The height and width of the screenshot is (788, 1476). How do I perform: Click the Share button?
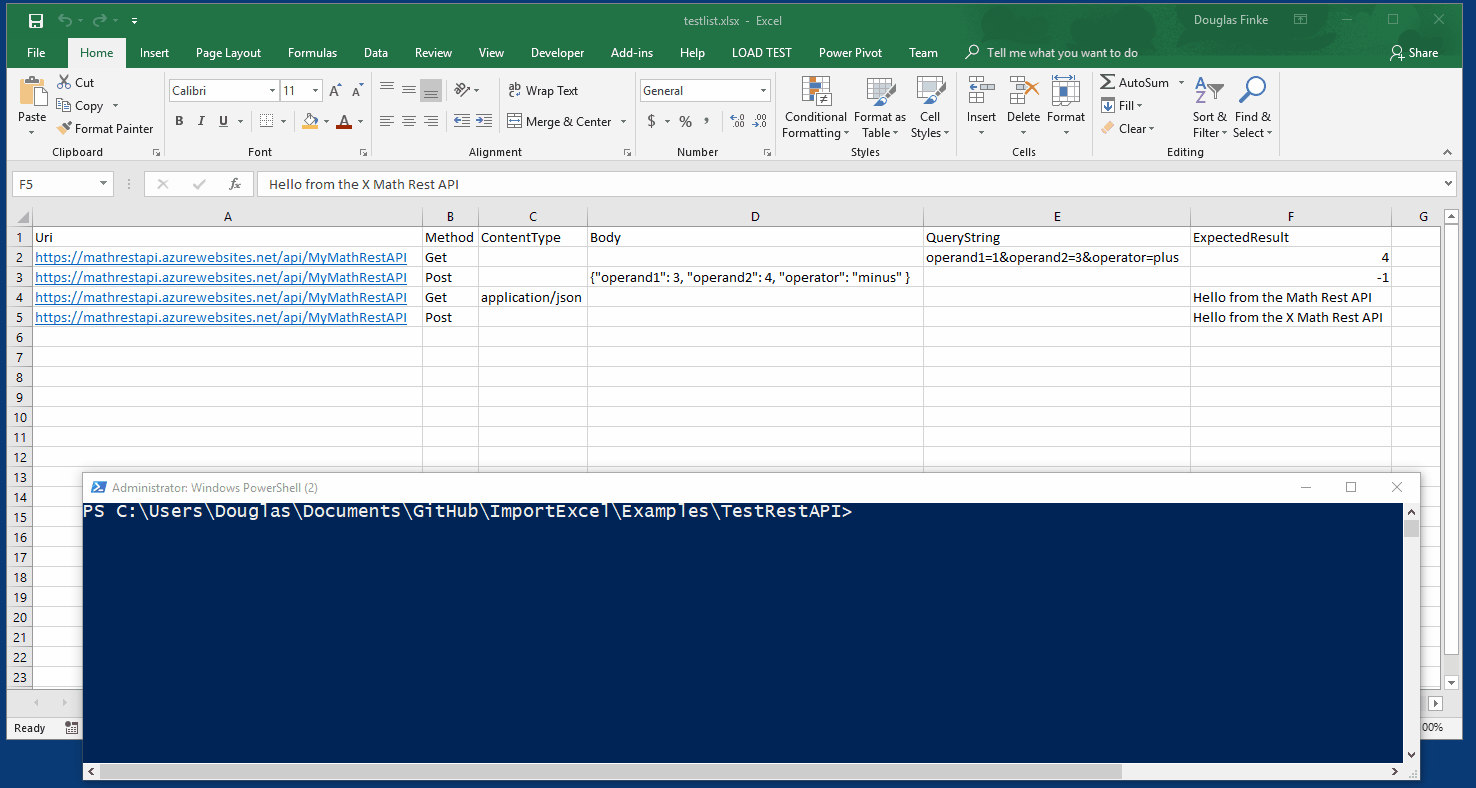1414,53
